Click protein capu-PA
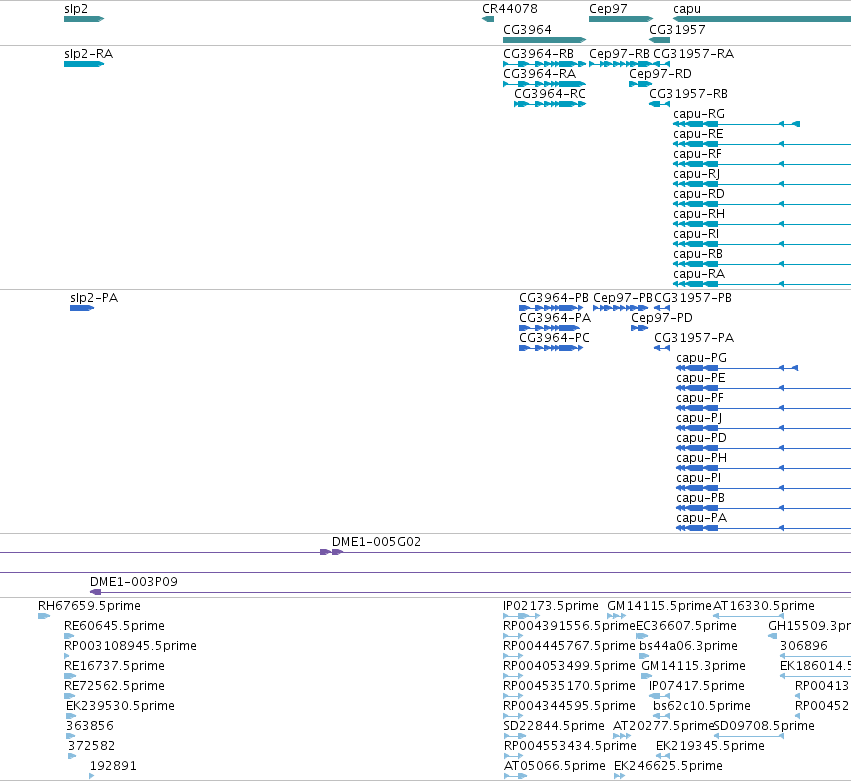851x781 pixels. tap(701, 518)
